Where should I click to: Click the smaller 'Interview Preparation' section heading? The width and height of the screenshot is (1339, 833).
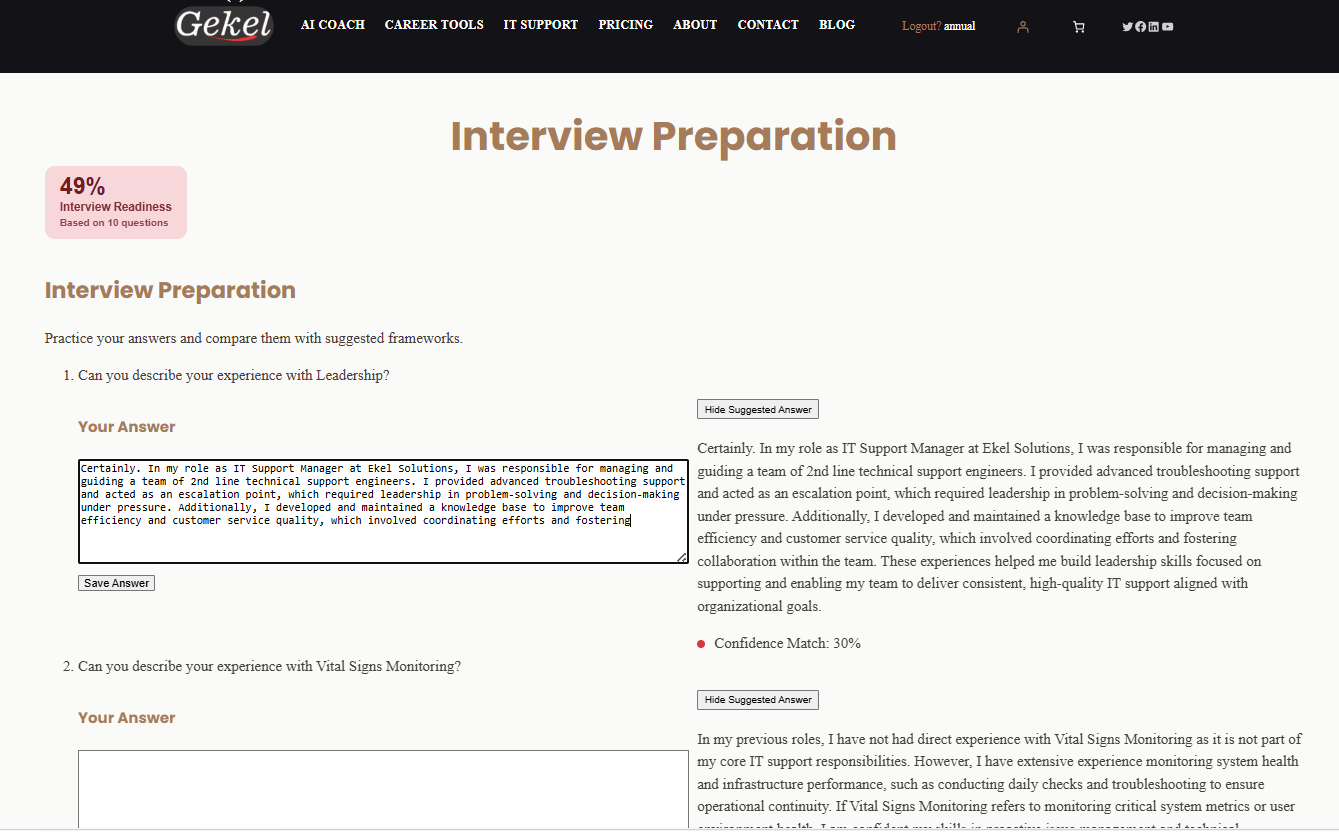pyautogui.click(x=170, y=290)
